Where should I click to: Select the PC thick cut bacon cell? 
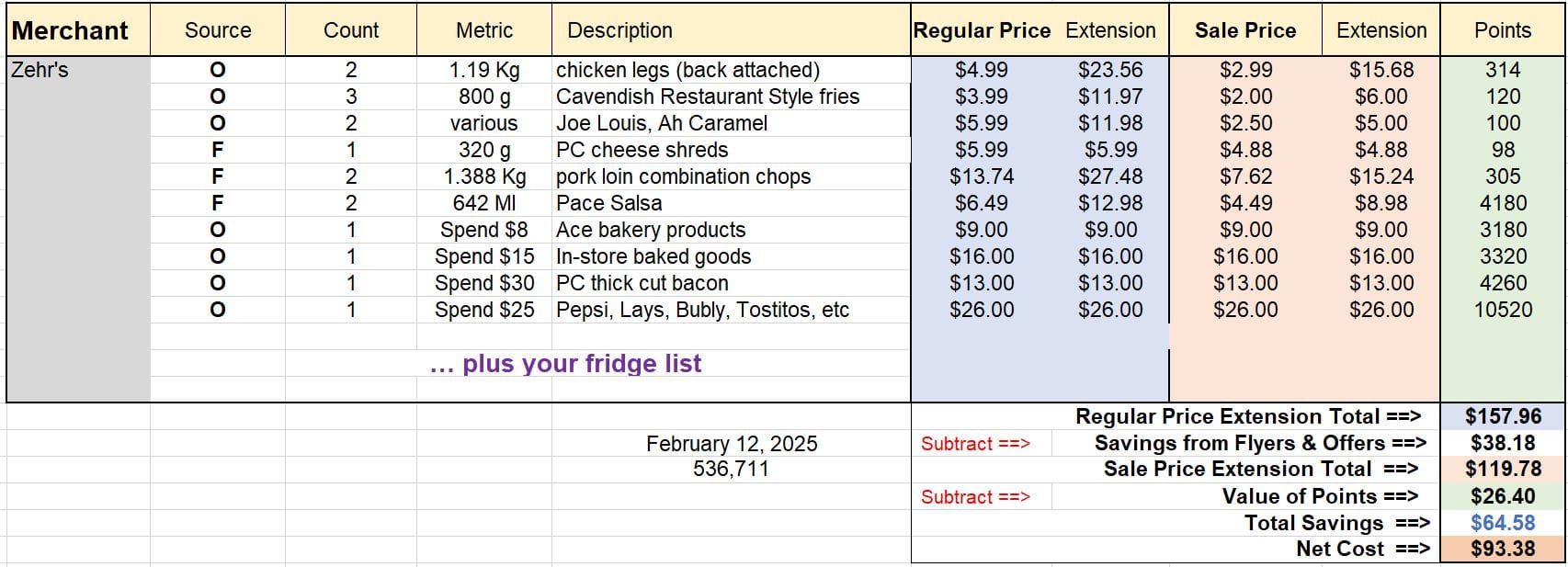coord(731,283)
